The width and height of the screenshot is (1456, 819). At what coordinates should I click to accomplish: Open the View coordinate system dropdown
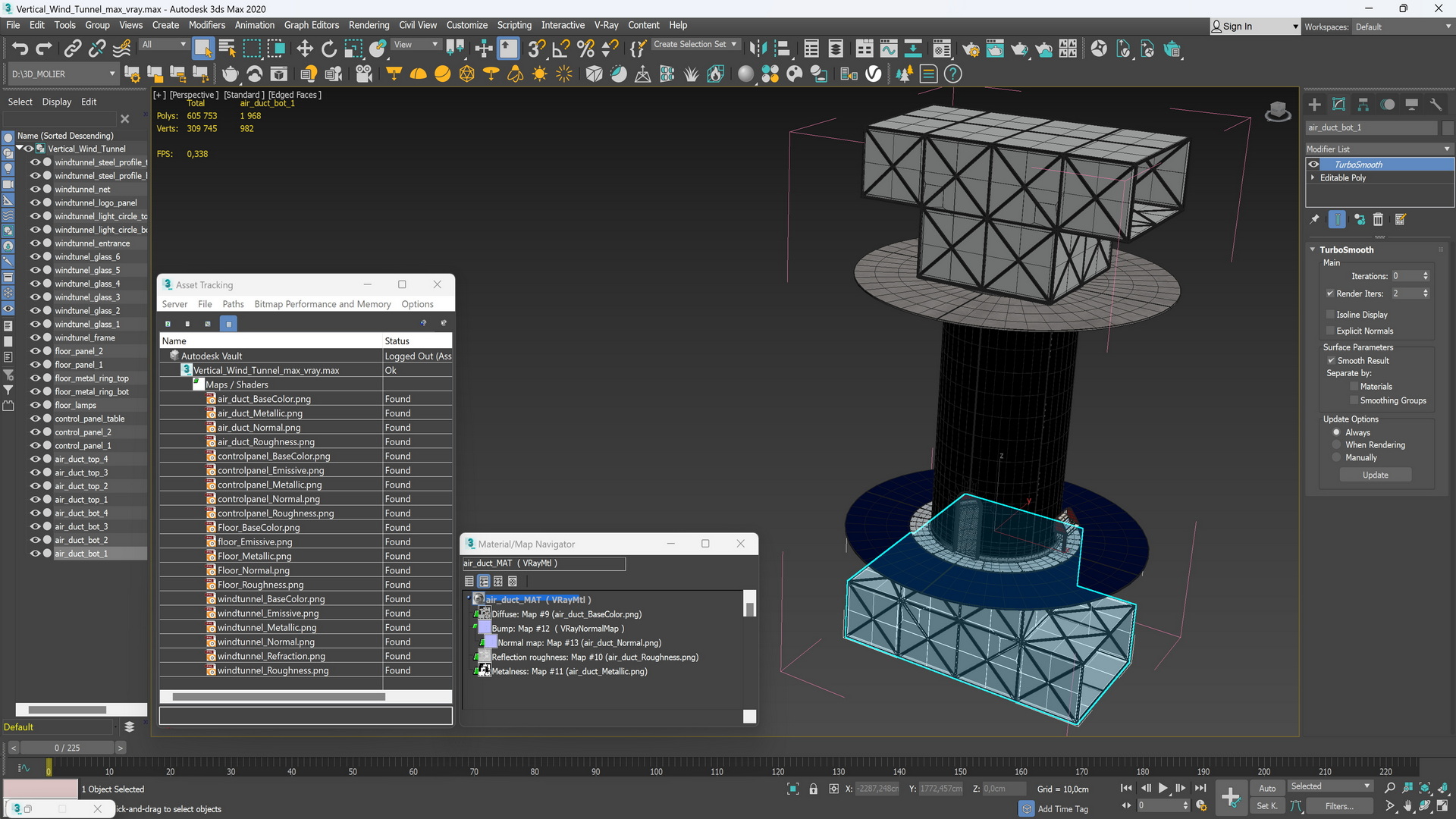click(x=416, y=44)
